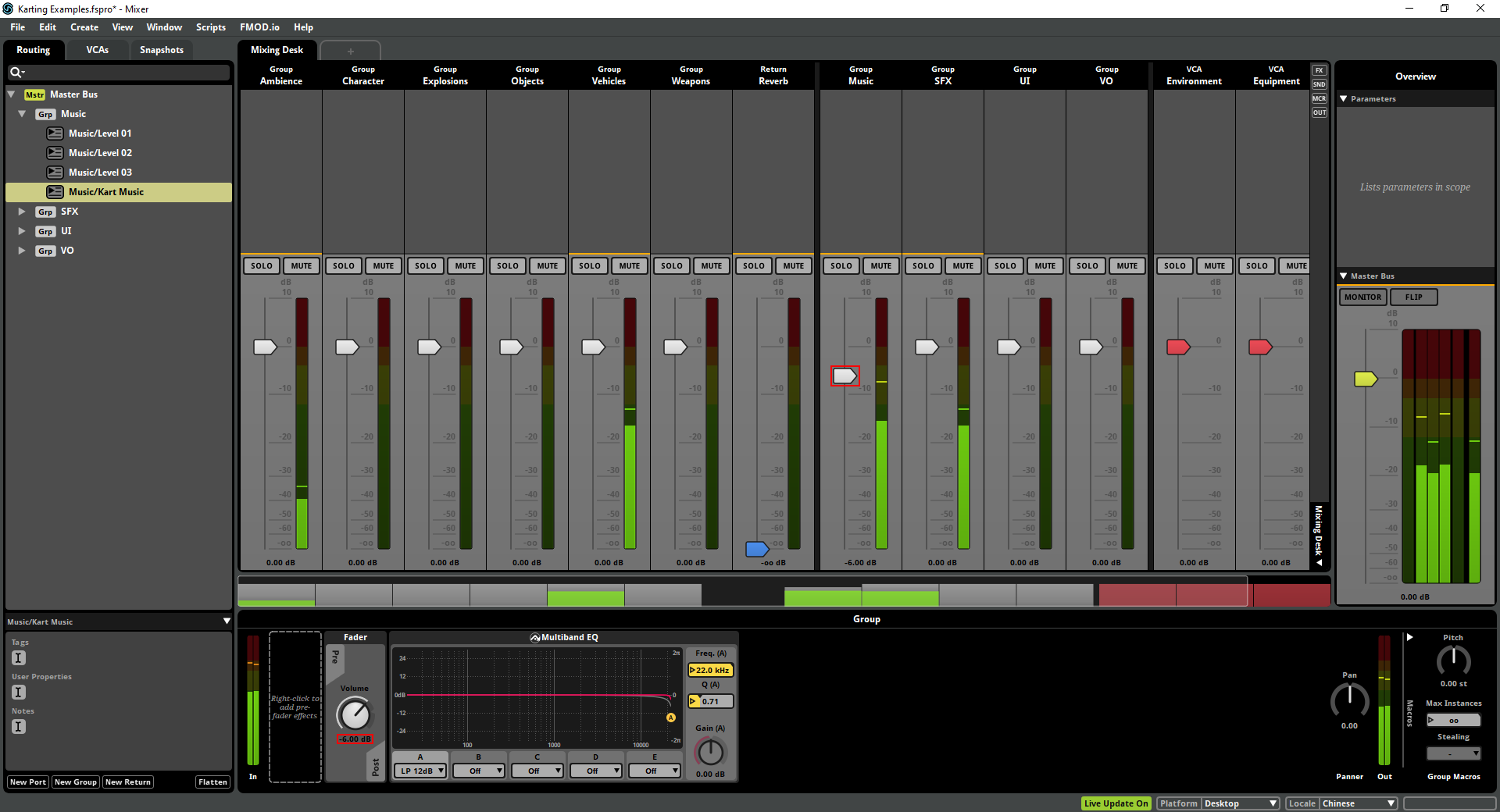The width and height of the screenshot is (1500, 812).
Task: Click the Flatten button
Action: click(x=212, y=782)
